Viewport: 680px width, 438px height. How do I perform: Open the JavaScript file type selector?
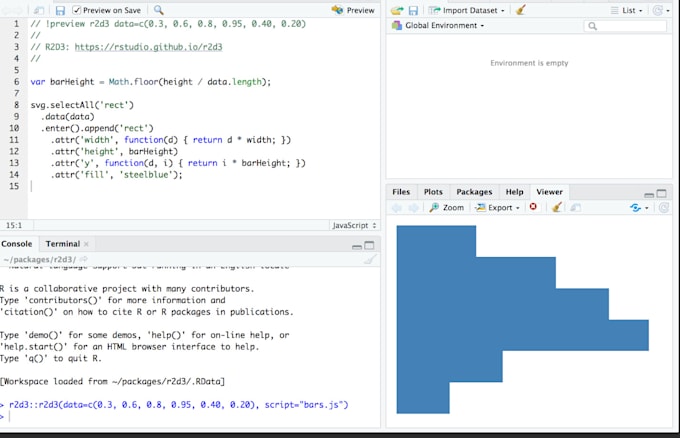(354, 226)
